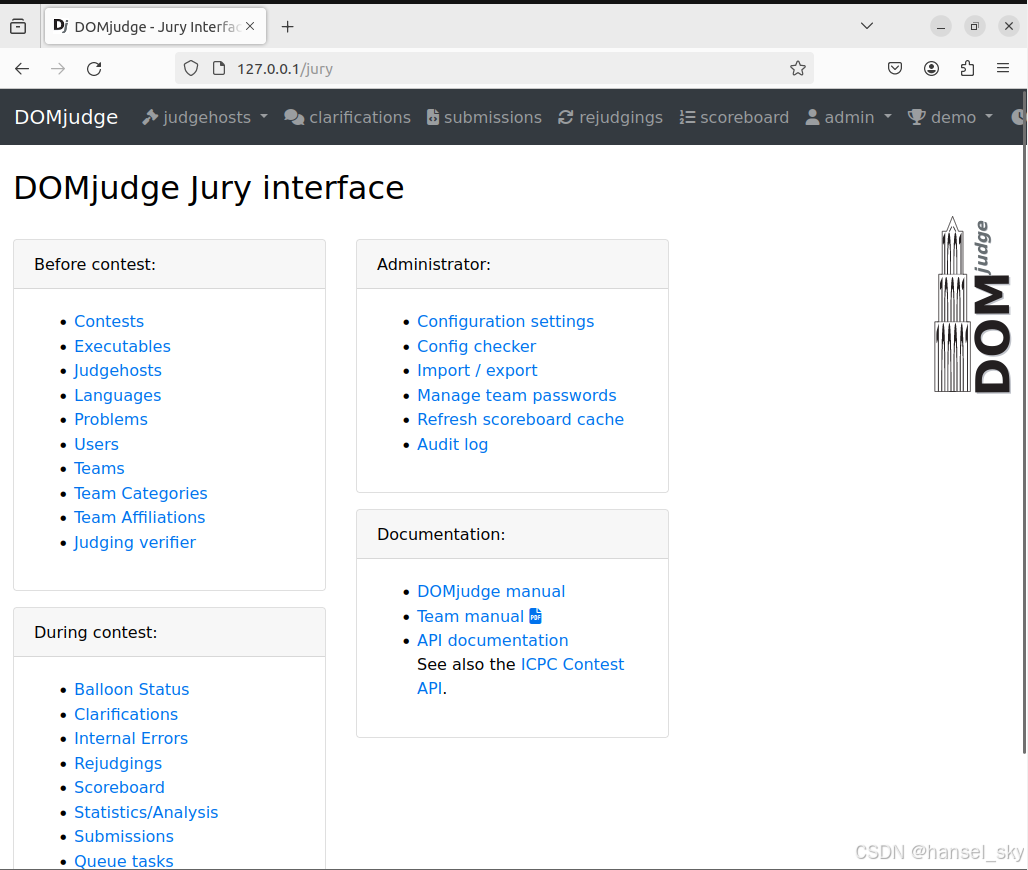Open the Users link
1028x870 pixels.
click(96, 445)
